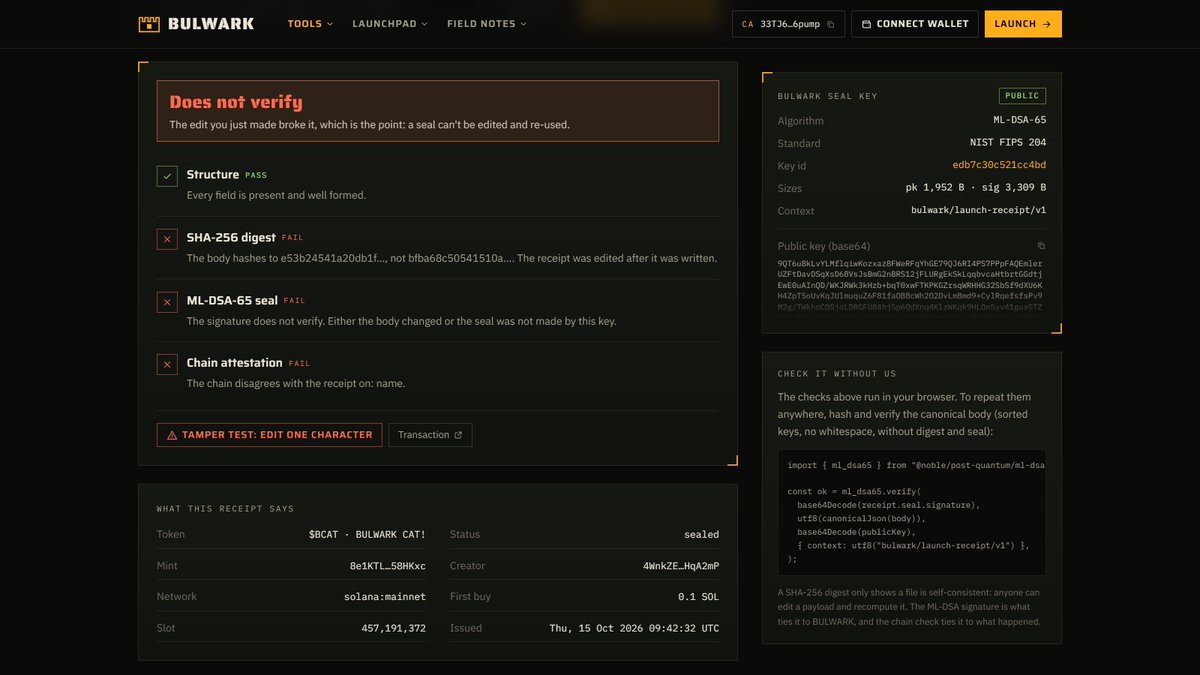
Task: Click the Bulwark castle logo icon
Action: point(149,24)
